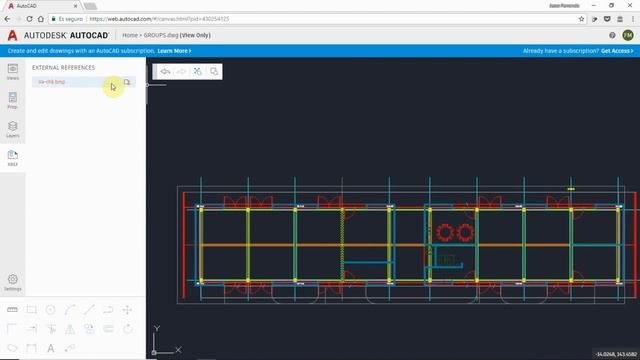Image resolution: width=640 pixels, height=360 pixels.
Task: Click the browser Home button
Action: click(x=41, y=19)
